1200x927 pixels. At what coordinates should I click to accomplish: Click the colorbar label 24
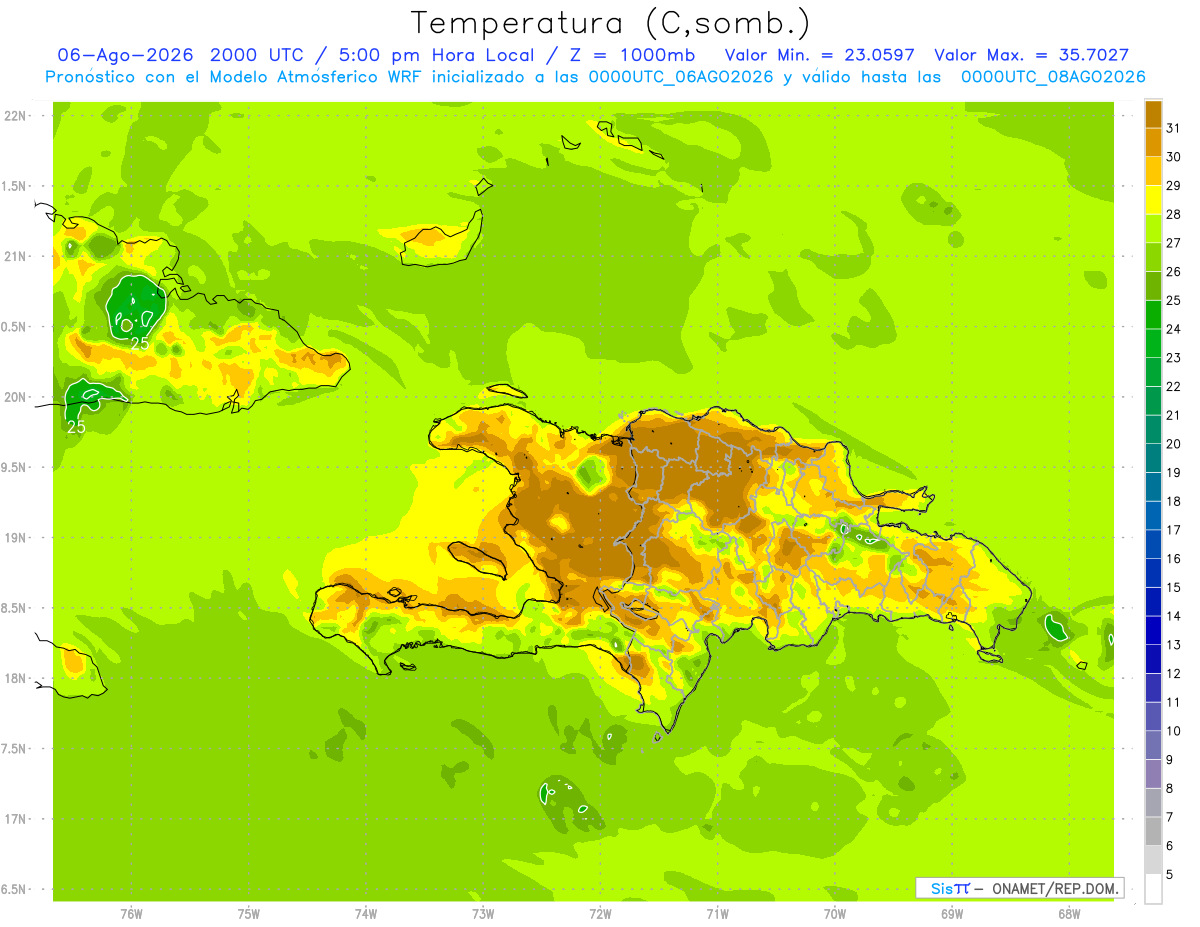pyautogui.click(x=1175, y=329)
